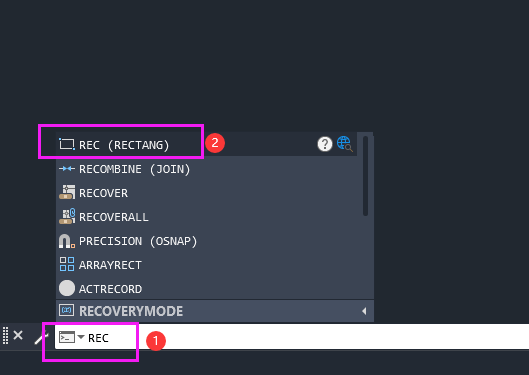Screen dimensions: 529x375
Task: Click the RECOVER command icon
Action: 67,192
